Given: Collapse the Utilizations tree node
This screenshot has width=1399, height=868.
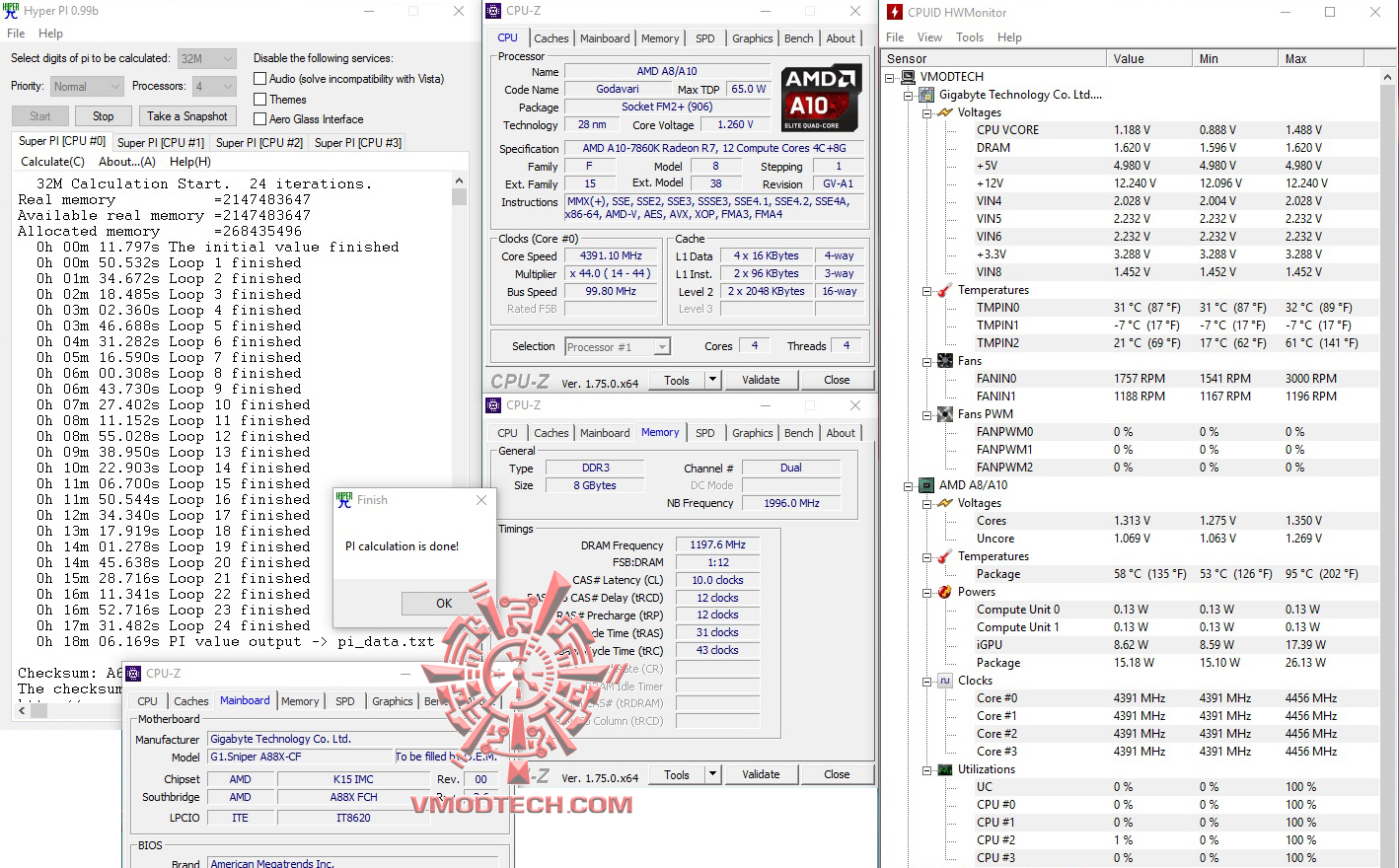Looking at the screenshot, I should [927, 769].
